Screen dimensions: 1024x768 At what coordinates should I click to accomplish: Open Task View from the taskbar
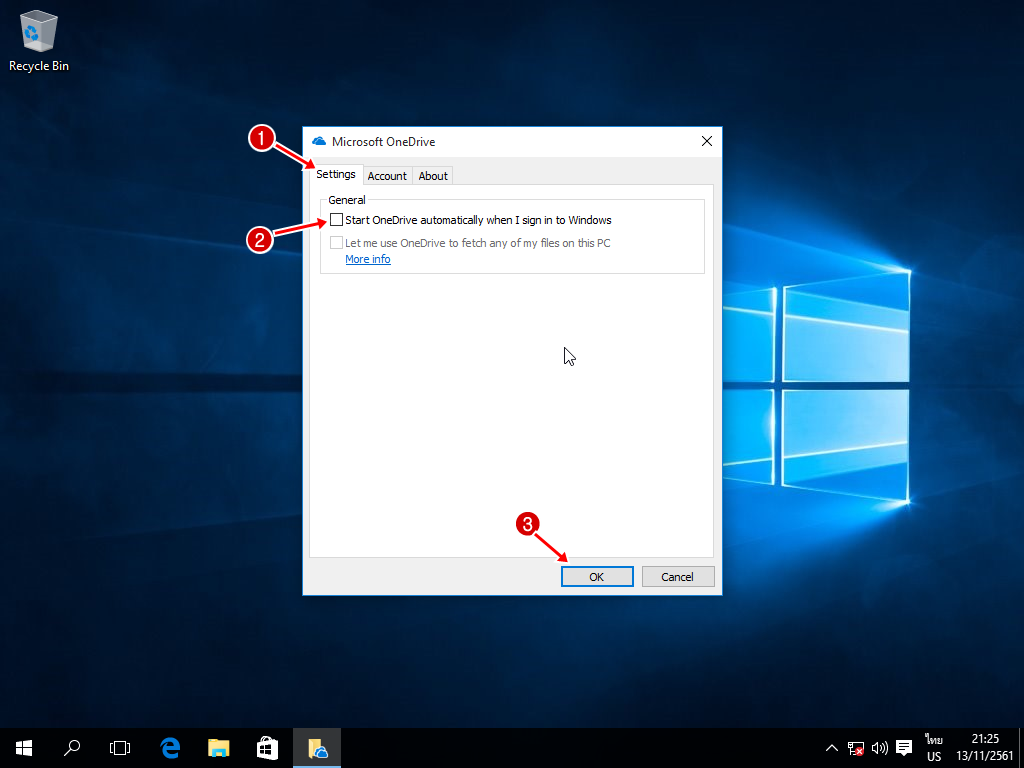(120, 747)
